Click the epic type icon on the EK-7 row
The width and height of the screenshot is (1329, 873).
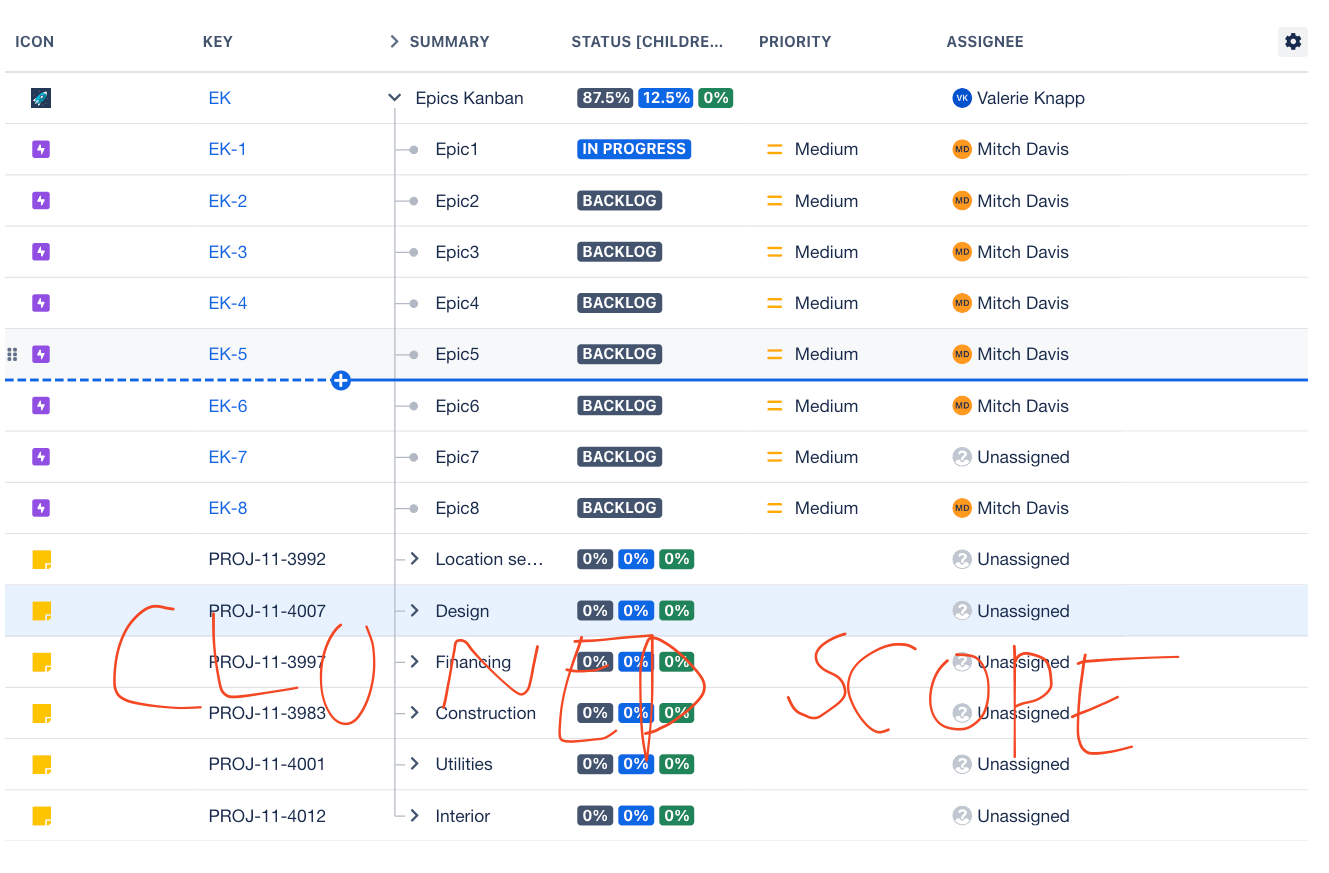click(x=41, y=456)
